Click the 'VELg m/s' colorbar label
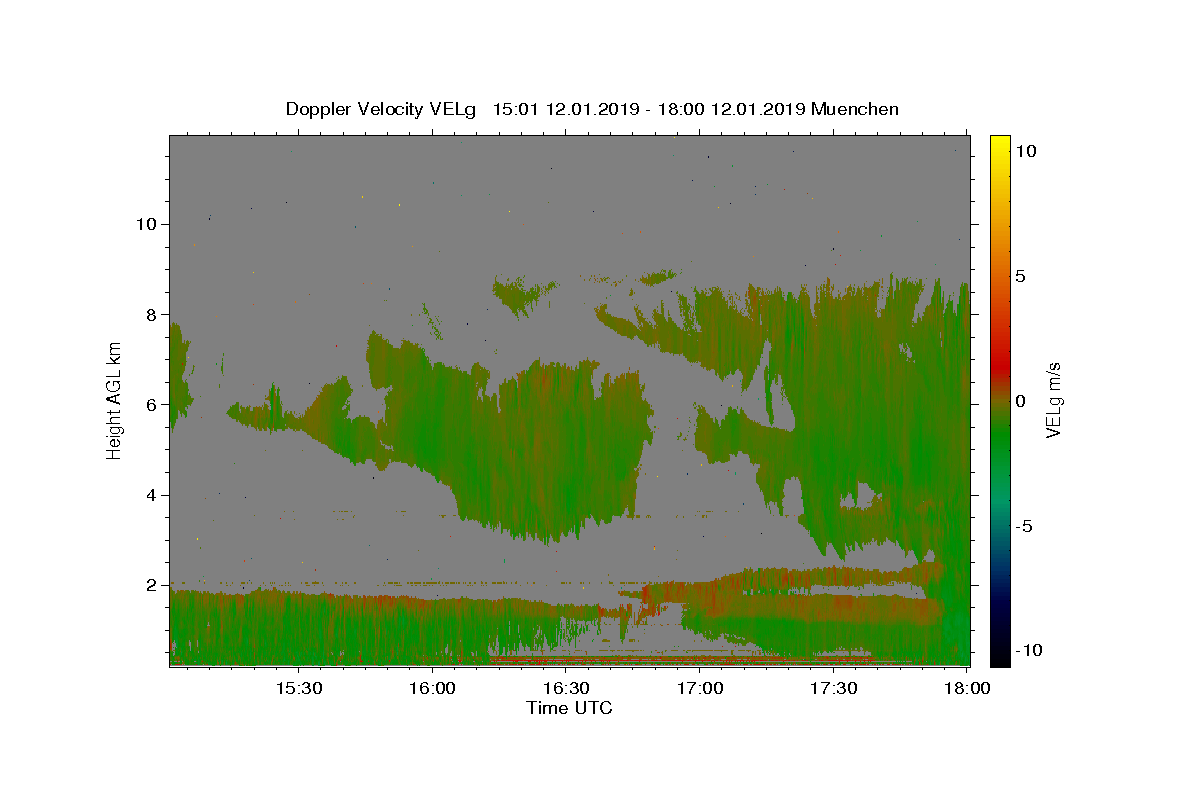The width and height of the screenshot is (1200, 800). point(1054,400)
